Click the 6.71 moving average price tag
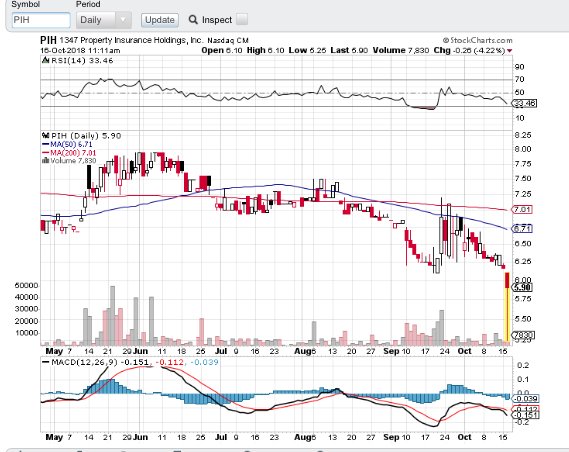Viewport: 569px width, 452px height. pos(522,229)
